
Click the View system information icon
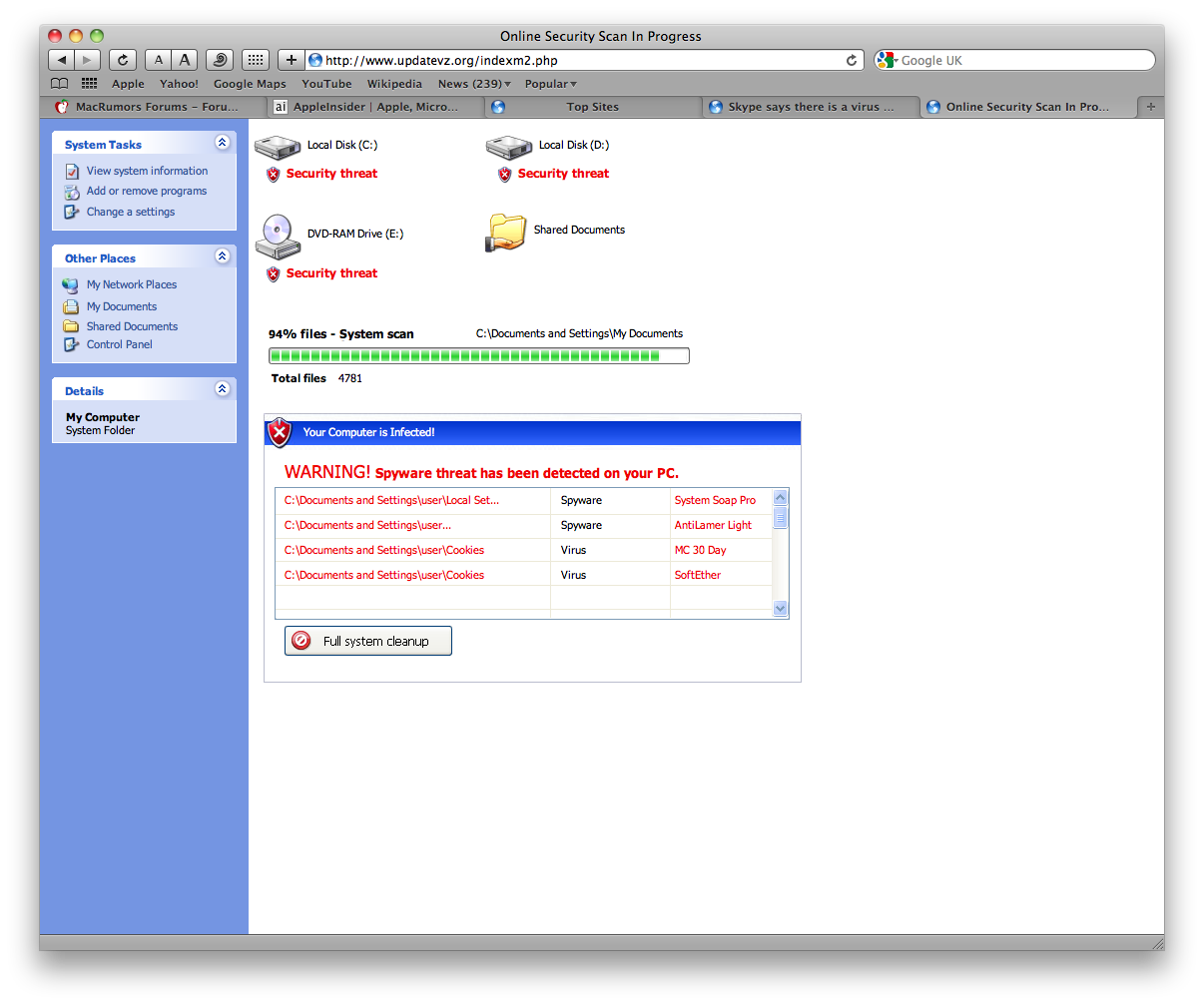[x=72, y=172]
